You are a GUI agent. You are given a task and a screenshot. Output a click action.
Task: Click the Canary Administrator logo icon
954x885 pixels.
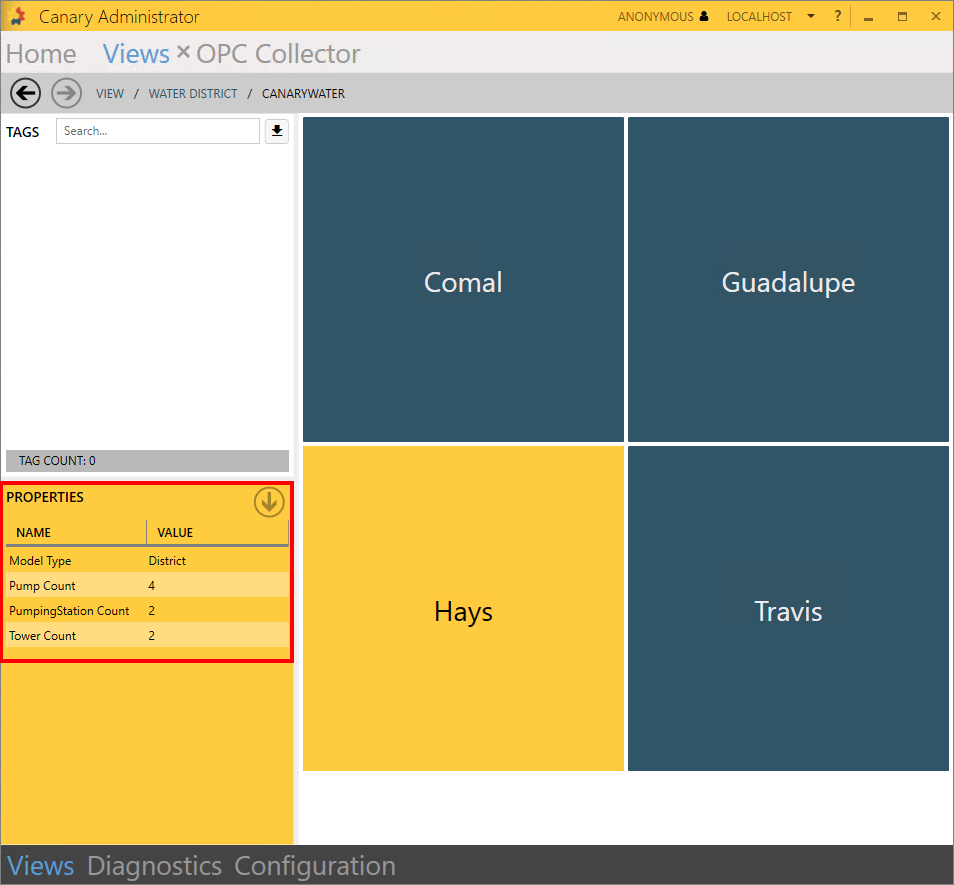(x=17, y=17)
